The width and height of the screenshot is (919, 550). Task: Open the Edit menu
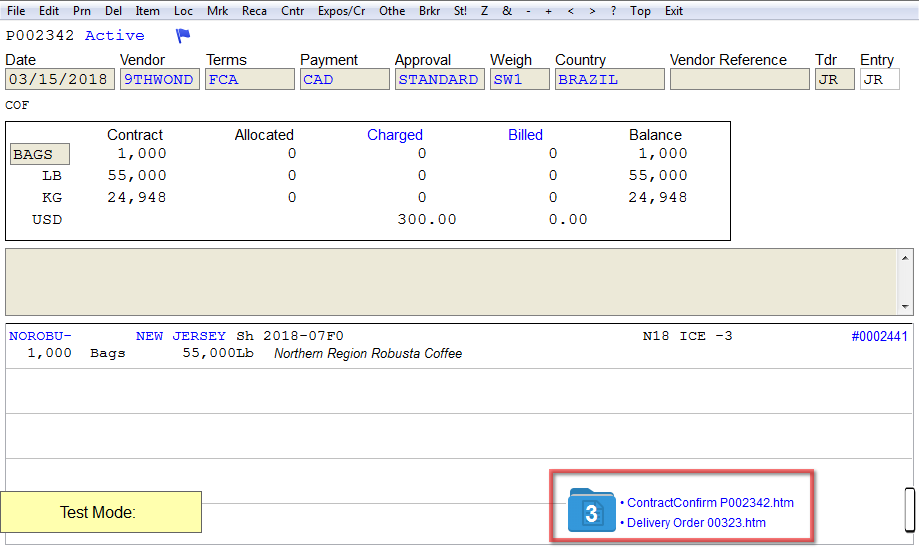[x=49, y=11]
